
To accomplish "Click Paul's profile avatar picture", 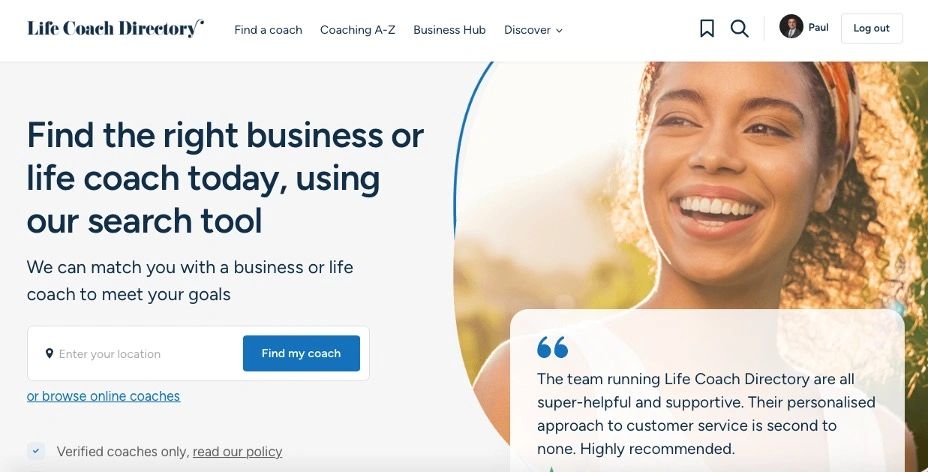I will 791,27.
